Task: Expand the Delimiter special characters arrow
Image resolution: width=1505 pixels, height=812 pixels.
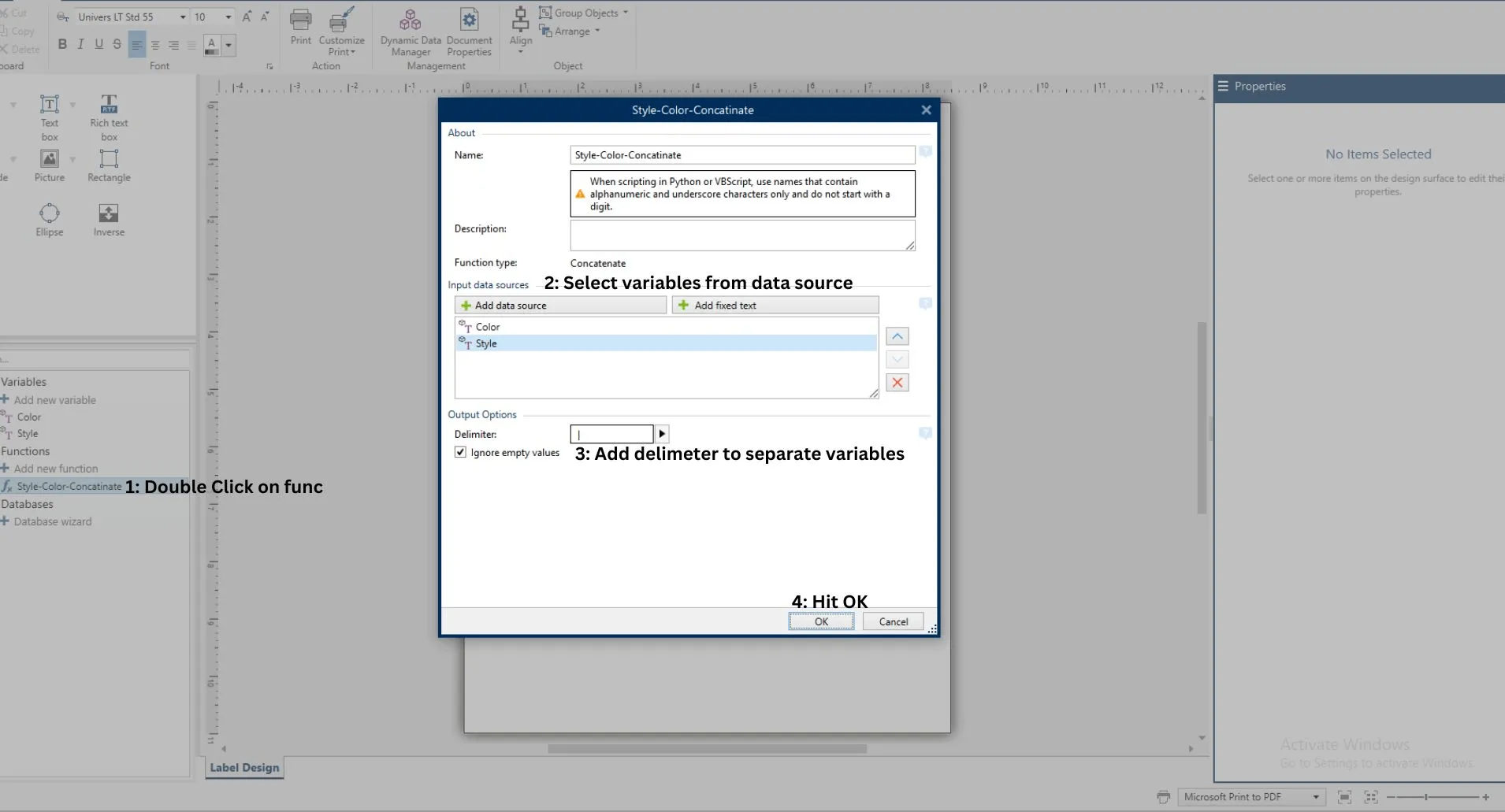Action: (662, 433)
